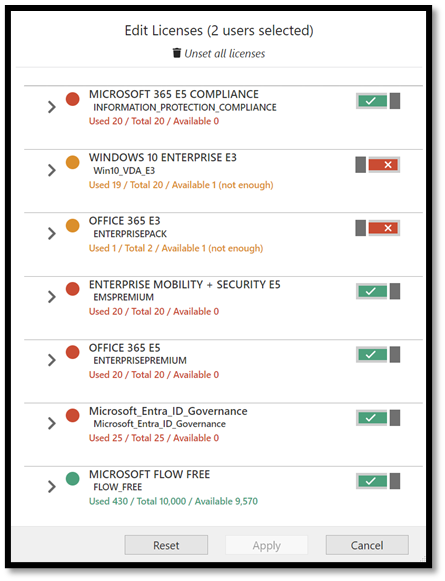Image resolution: width=445 pixels, height=581 pixels.
Task: Click orange status dot for Office 365 E3
Action: (x=73, y=226)
